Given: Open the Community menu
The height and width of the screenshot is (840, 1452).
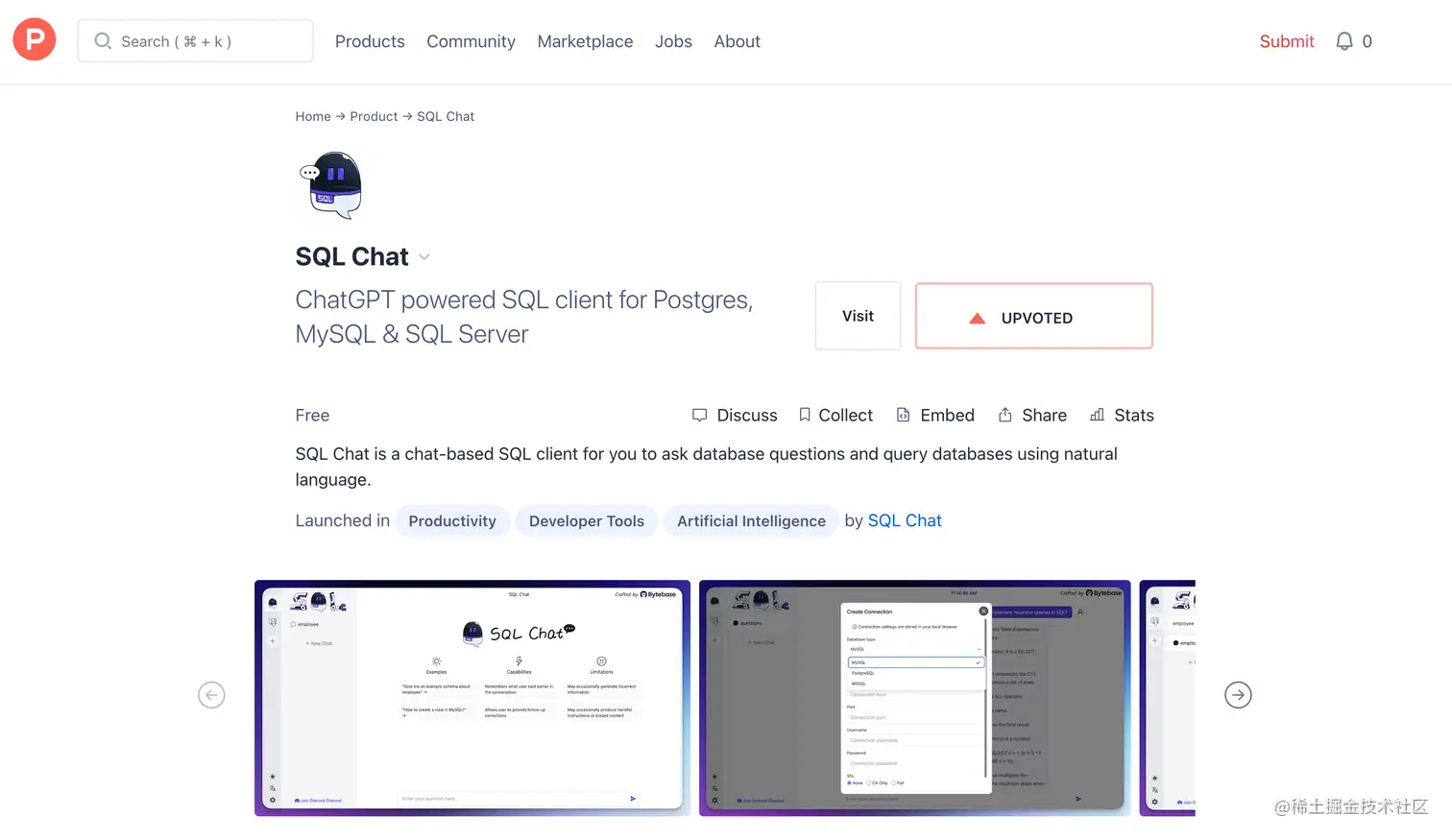Looking at the screenshot, I should pyautogui.click(x=471, y=41).
